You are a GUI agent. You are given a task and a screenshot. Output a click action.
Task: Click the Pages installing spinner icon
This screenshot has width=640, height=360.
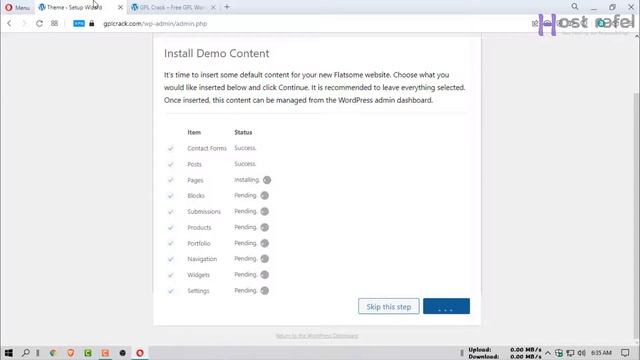tap(267, 180)
